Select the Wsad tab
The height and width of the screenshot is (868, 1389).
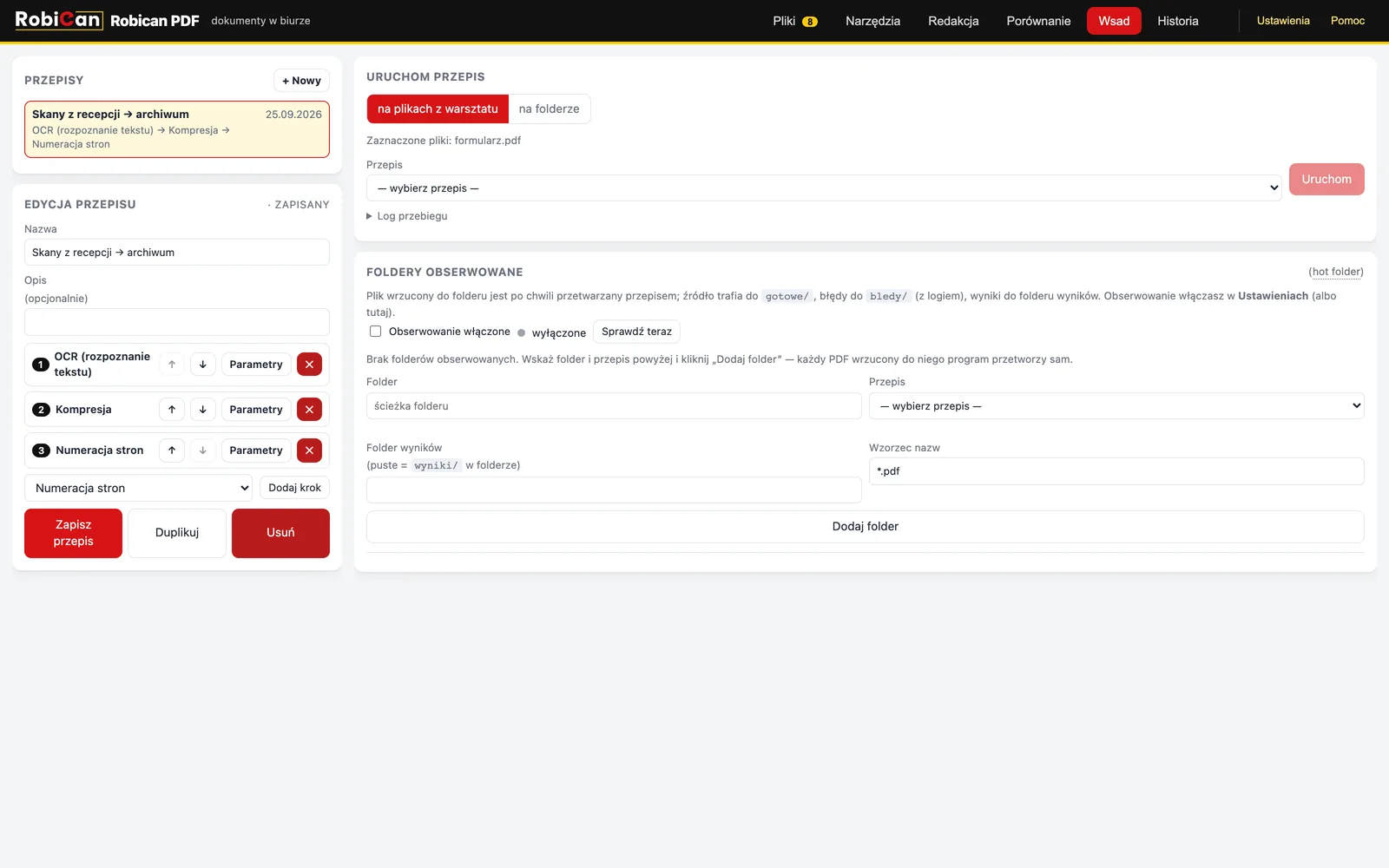1114,21
